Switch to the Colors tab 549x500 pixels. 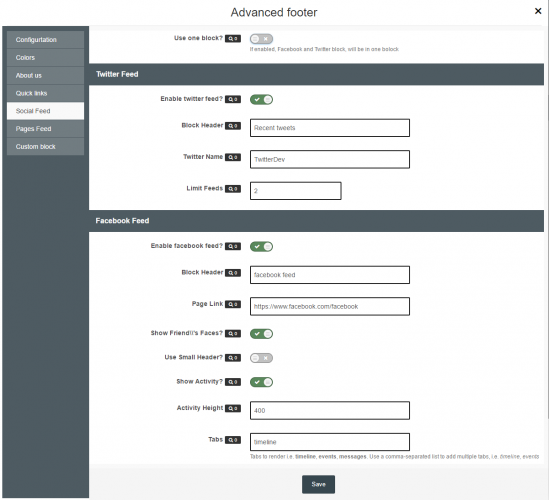45,57
